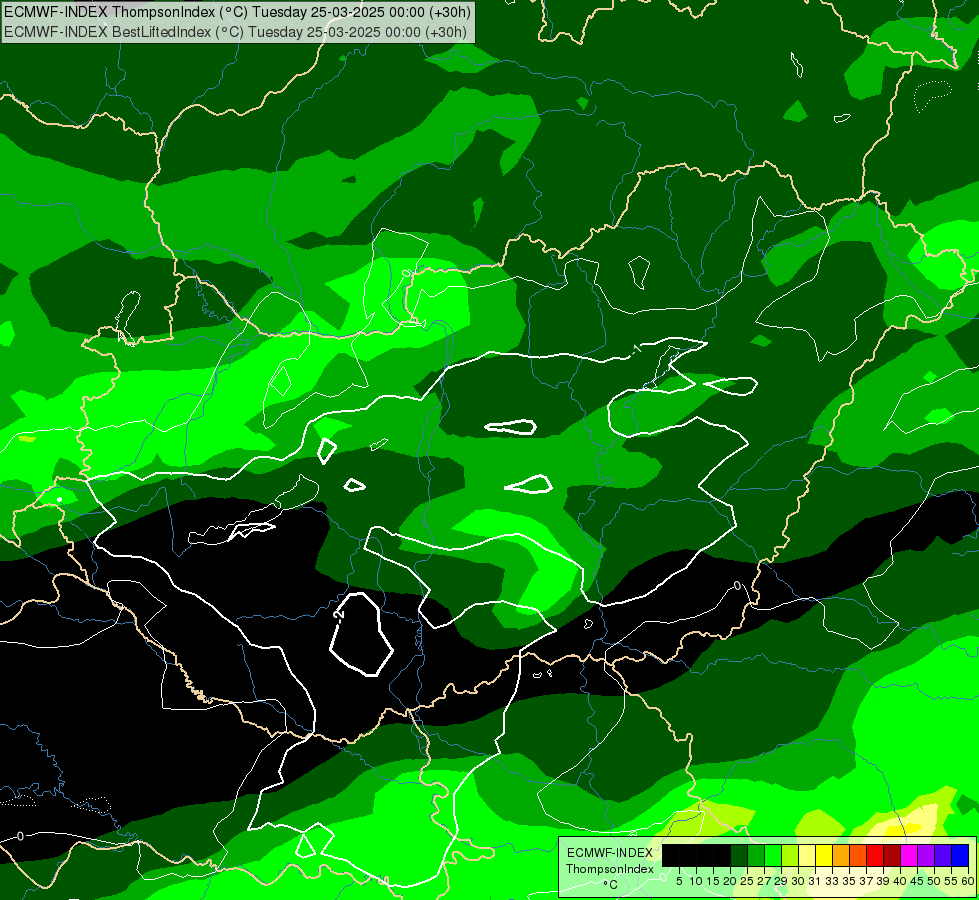This screenshot has height=900, width=979.
Task: Click the bright red 37-39 legend swatch
Action: [x=875, y=855]
